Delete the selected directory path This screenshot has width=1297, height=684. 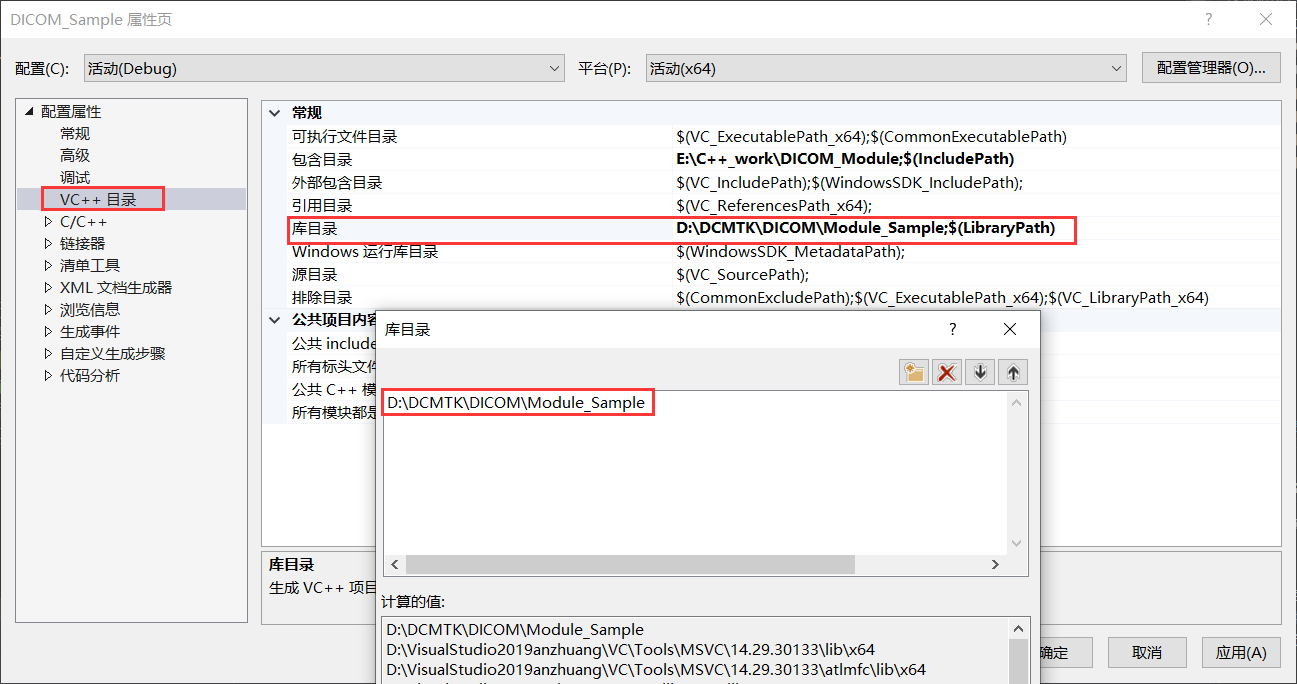click(x=946, y=371)
